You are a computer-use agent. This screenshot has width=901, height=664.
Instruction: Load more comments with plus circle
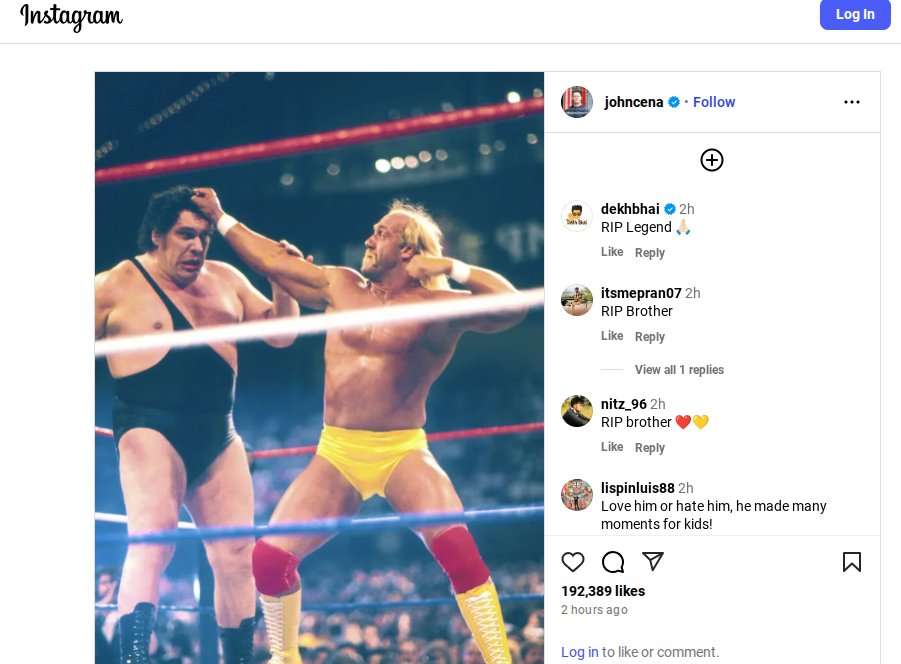712,160
